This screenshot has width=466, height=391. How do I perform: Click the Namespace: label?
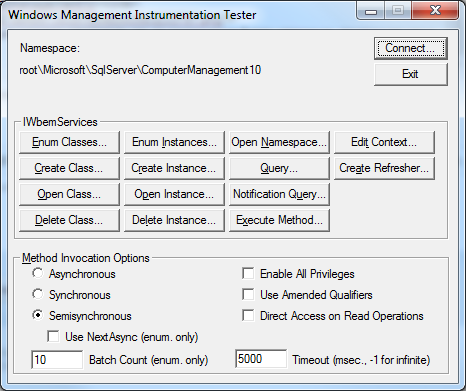[x=50, y=48]
